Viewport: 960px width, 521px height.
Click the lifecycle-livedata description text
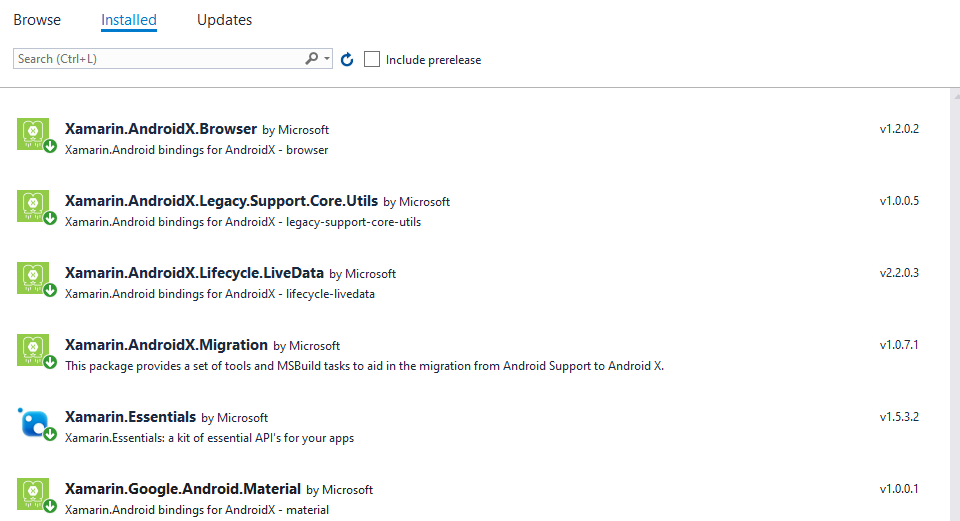coord(220,294)
